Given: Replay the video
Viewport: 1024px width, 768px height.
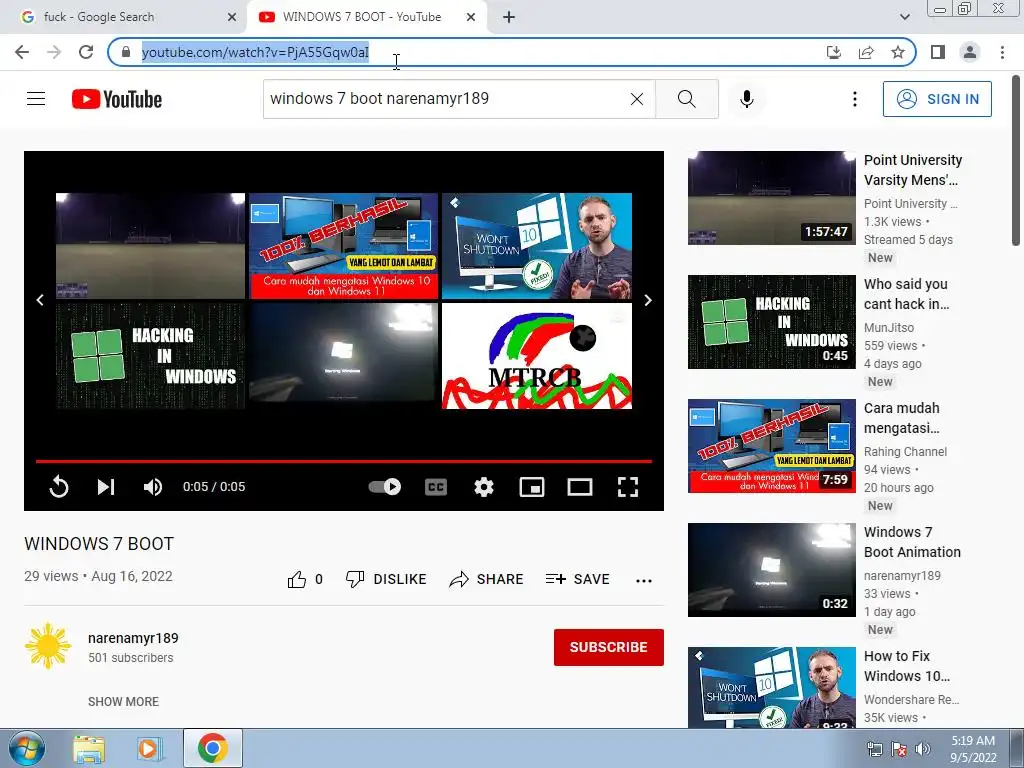Looking at the screenshot, I should (x=59, y=487).
